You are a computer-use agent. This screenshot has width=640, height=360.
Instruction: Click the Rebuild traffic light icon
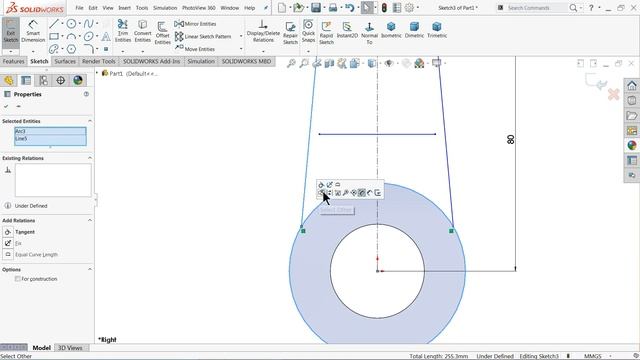point(384,8)
